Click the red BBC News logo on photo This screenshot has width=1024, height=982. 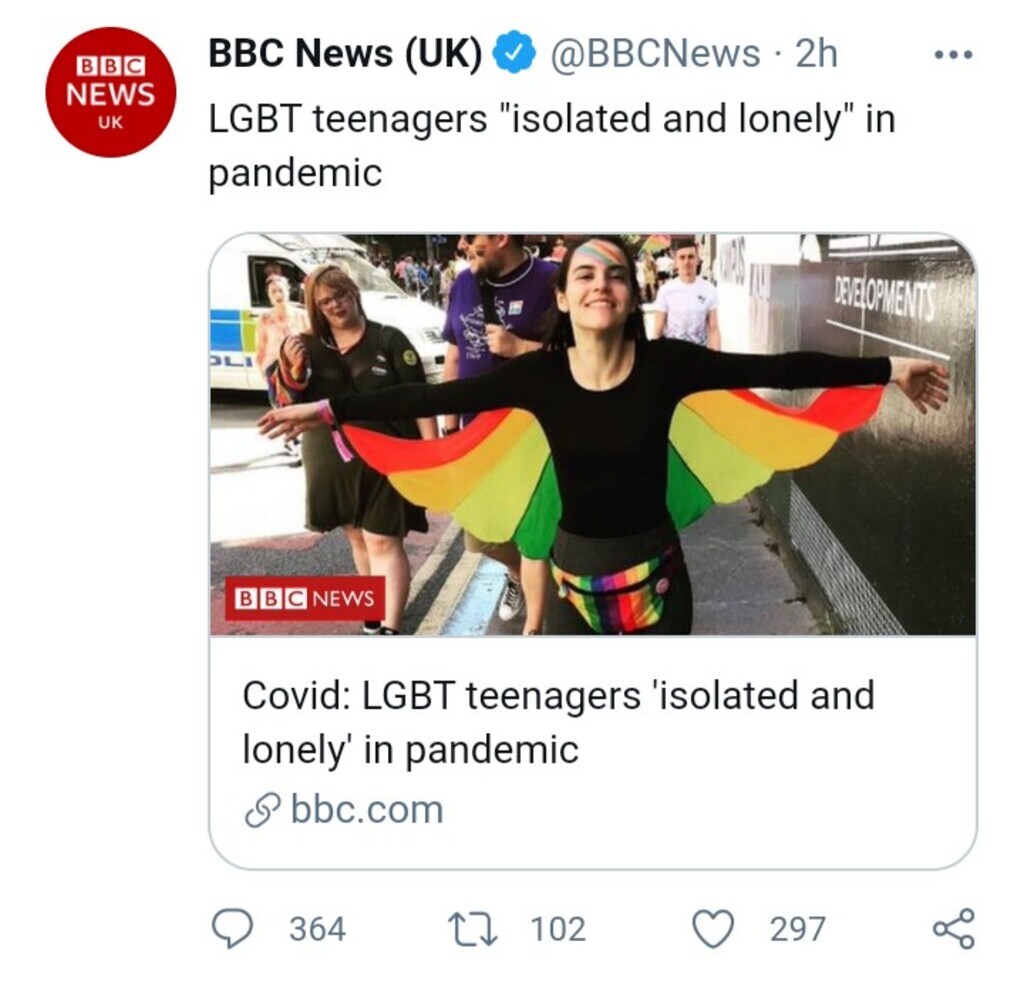(304, 598)
